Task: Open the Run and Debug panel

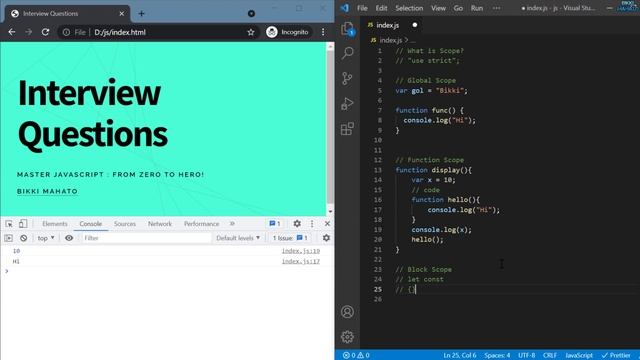Action: [347, 104]
